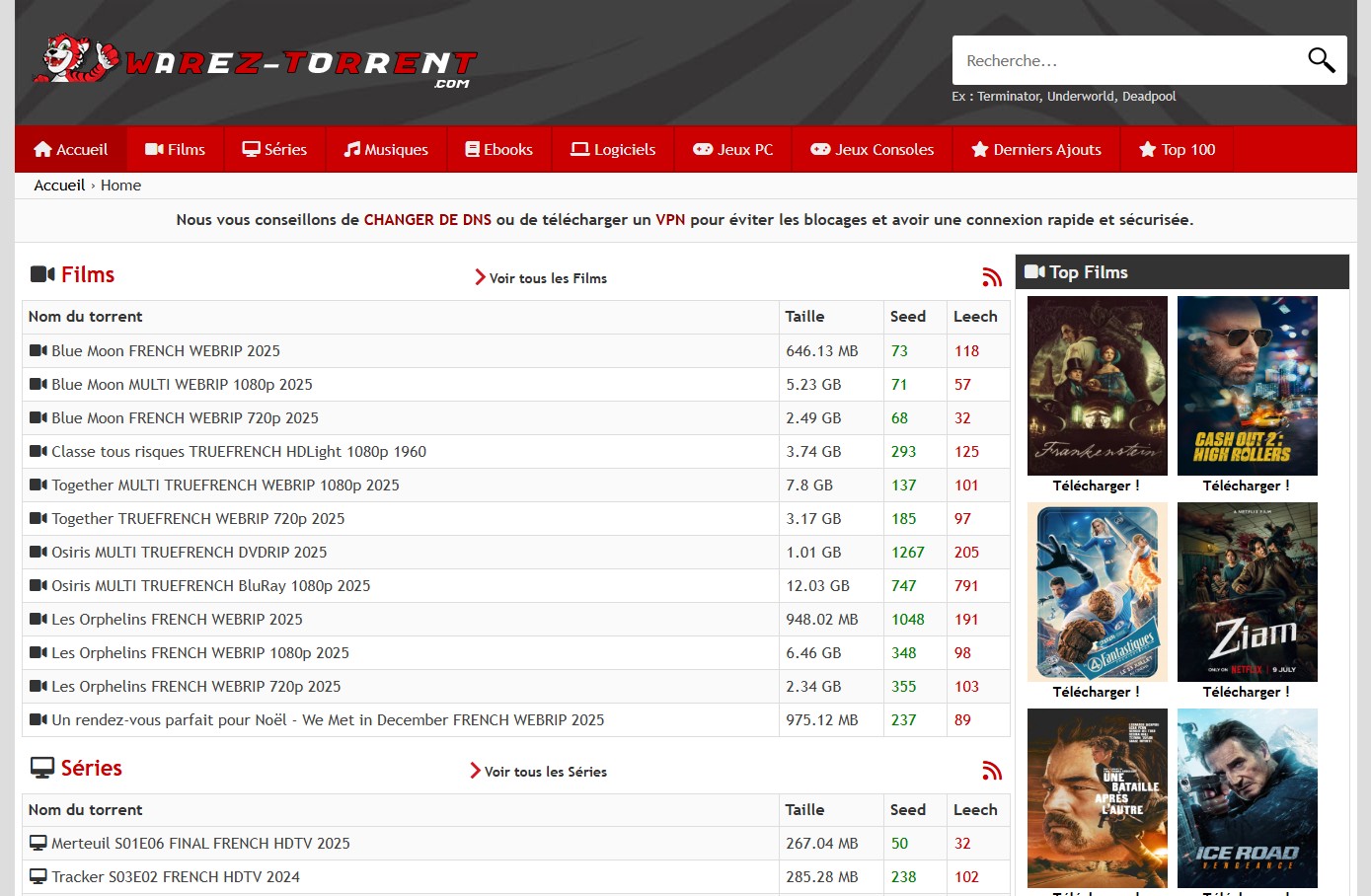Open the Osiris MULTI TRUEFRENCH DVDRIP 2025 torrent

tap(190, 553)
